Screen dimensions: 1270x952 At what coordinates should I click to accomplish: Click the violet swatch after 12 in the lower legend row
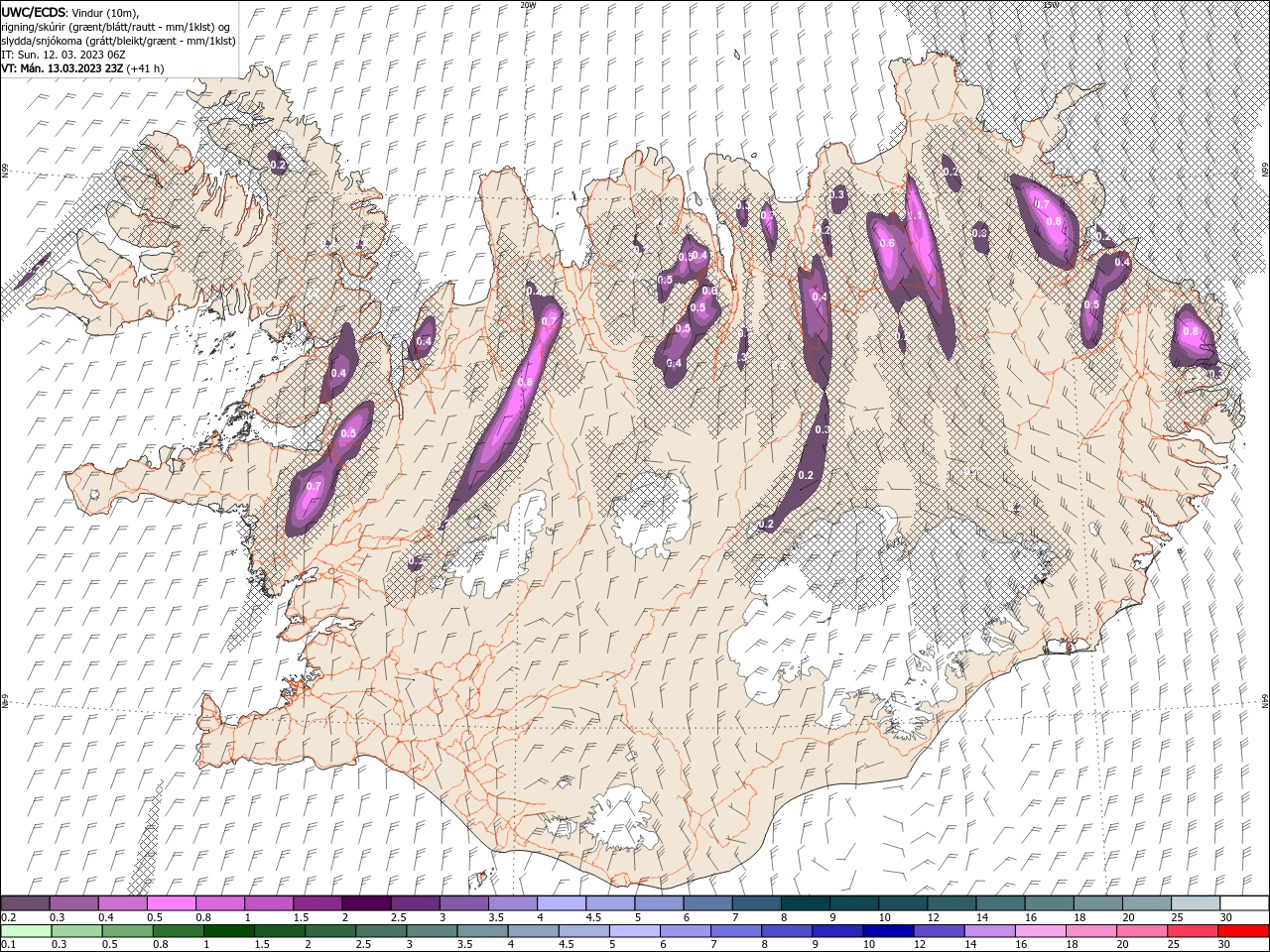pyautogui.click(x=938, y=931)
